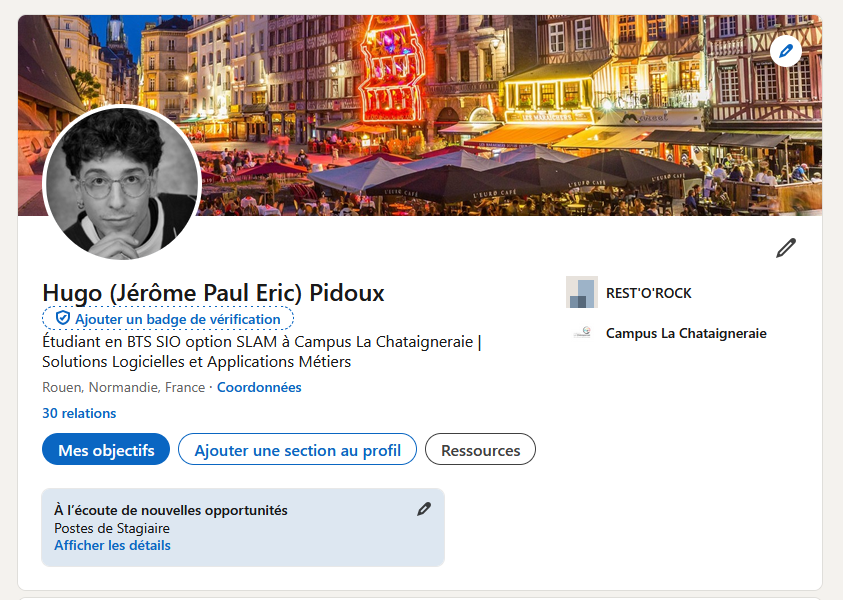The image size is (843, 600).
Task: Click the 'À l'écoute de nouvelles opportunités' heading
Action: pyautogui.click(x=171, y=510)
